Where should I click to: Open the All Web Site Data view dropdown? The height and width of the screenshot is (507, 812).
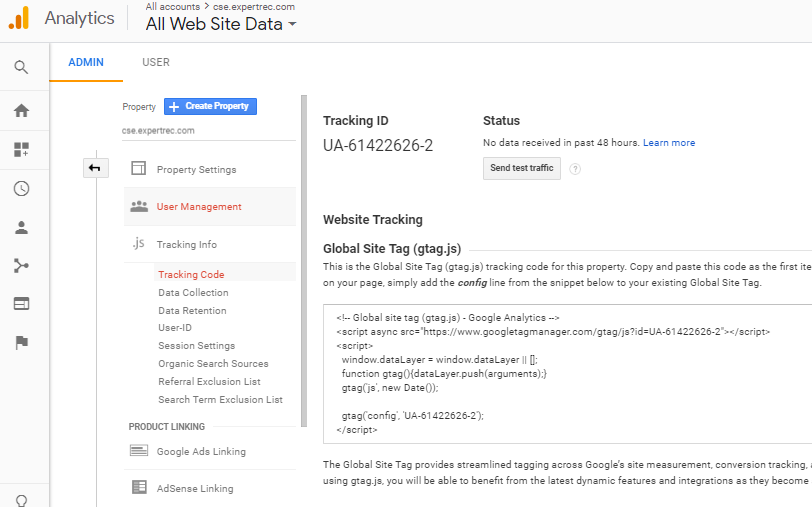pos(221,24)
